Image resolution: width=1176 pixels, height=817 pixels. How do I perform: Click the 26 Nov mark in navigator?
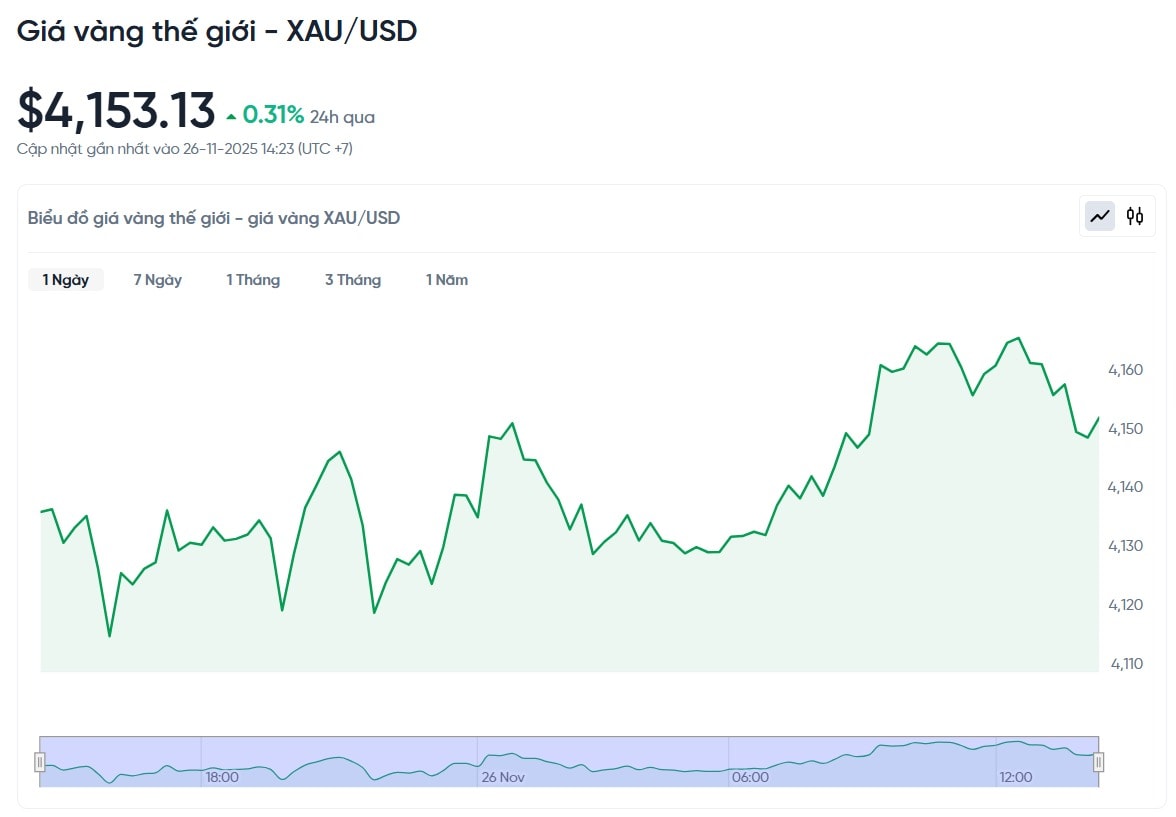coord(503,777)
